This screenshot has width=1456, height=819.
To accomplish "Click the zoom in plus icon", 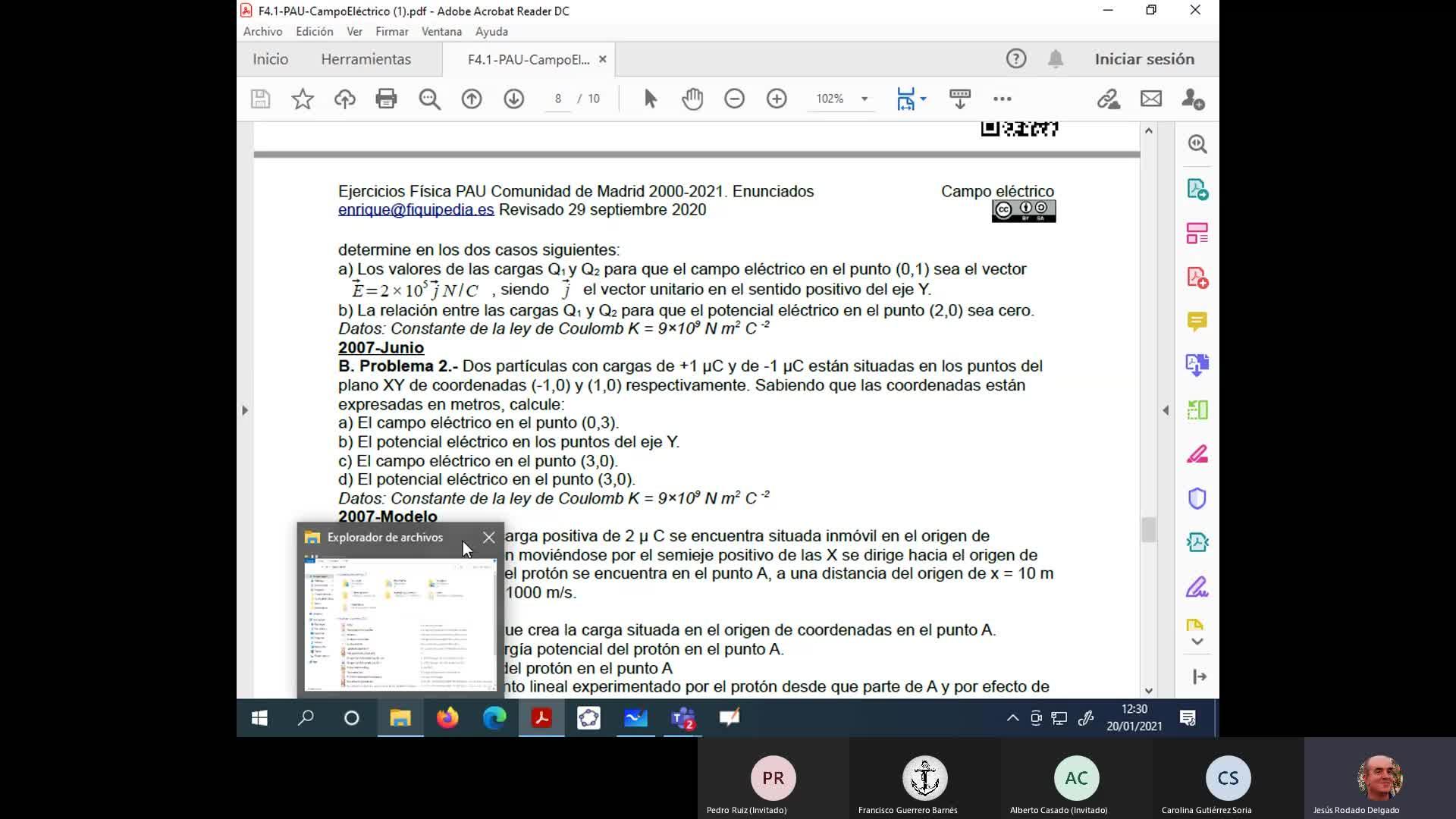I will coord(777,99).
